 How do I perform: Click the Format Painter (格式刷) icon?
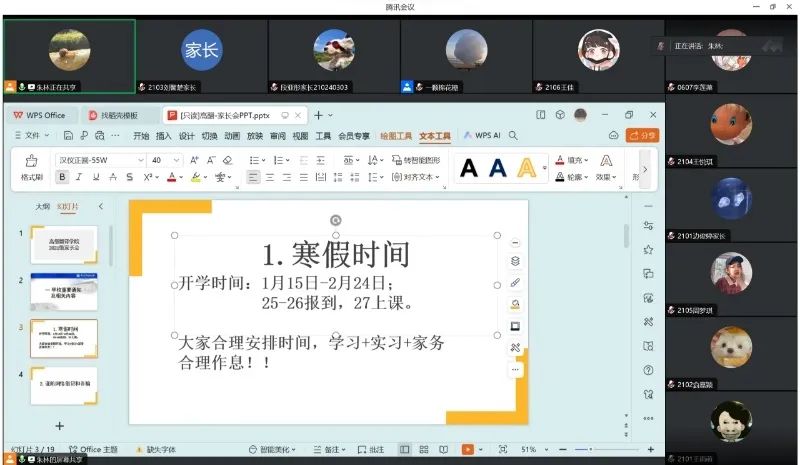point(31,161)
